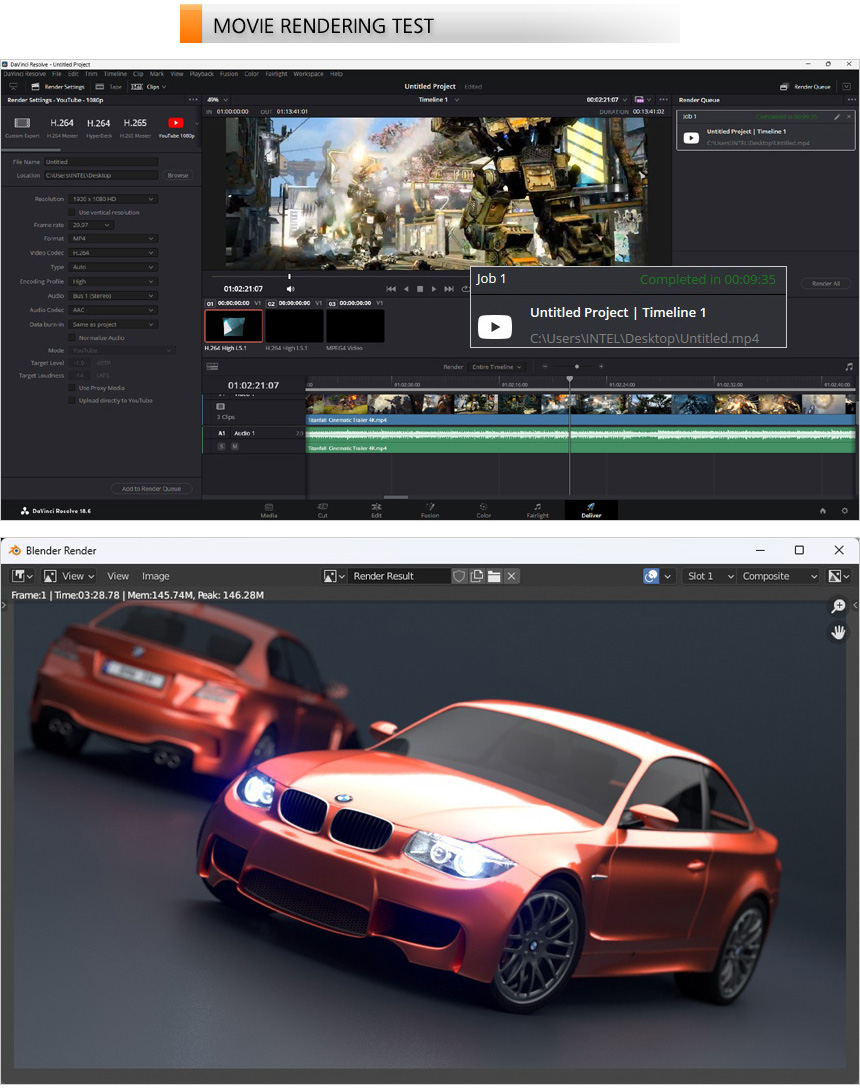Open the Cut page
Image resolution: width=860 pixels, height=1089 pixels.
(322, 510)
